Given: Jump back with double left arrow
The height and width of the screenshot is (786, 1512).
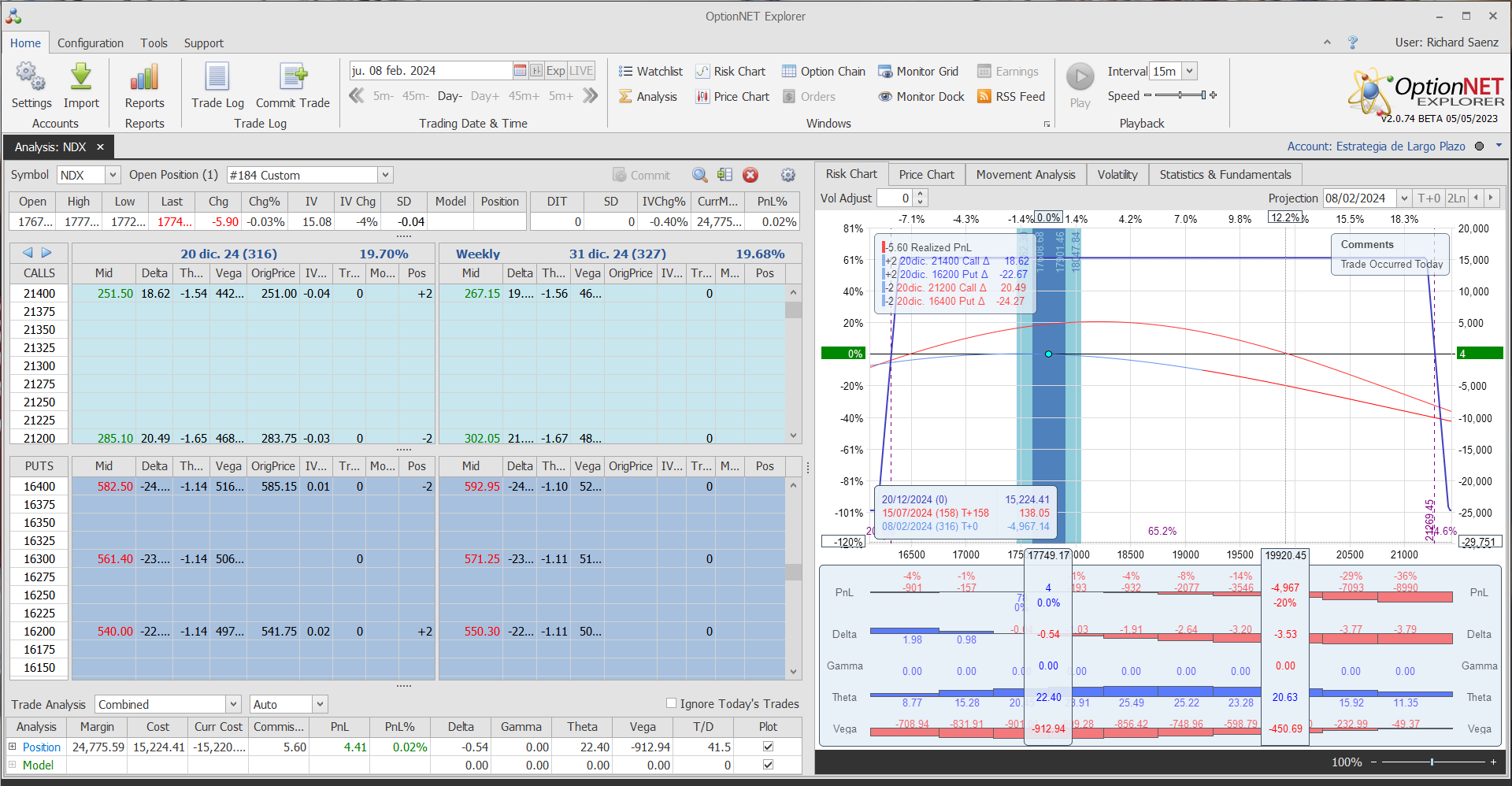Looking at the screenshot, I should 357,96.
